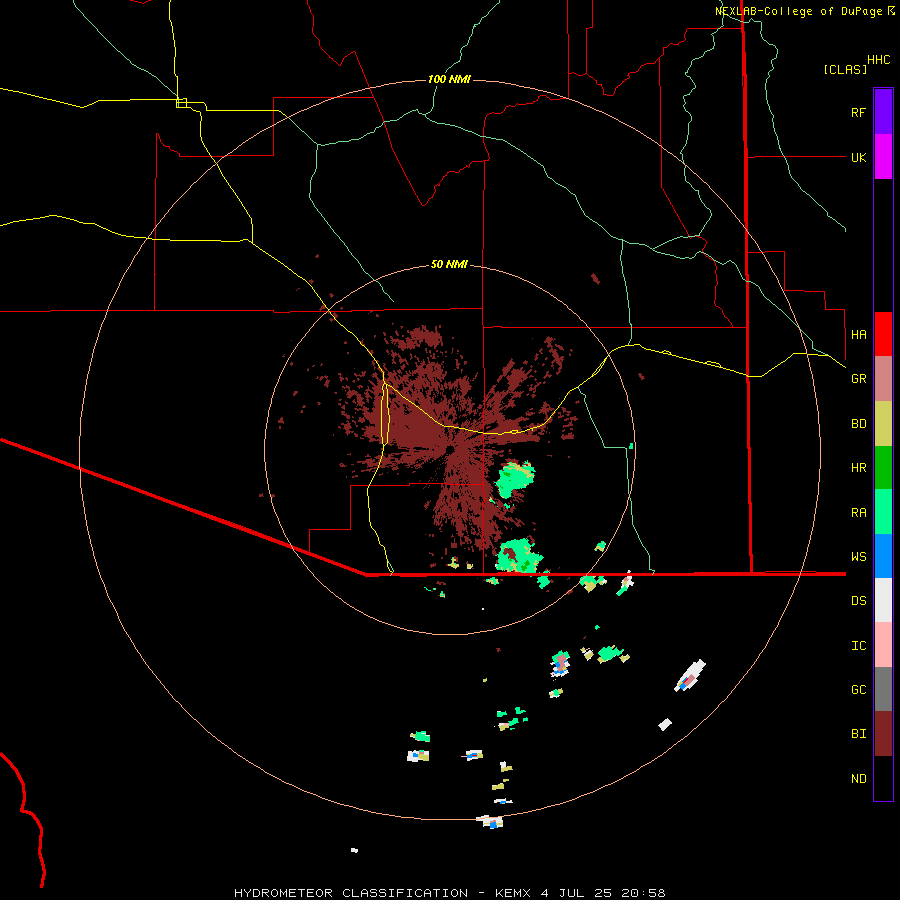This screenshot has height=900, width=900.
Task: Click the '[CLAS]' units label
Action: (x=845, y=69)
